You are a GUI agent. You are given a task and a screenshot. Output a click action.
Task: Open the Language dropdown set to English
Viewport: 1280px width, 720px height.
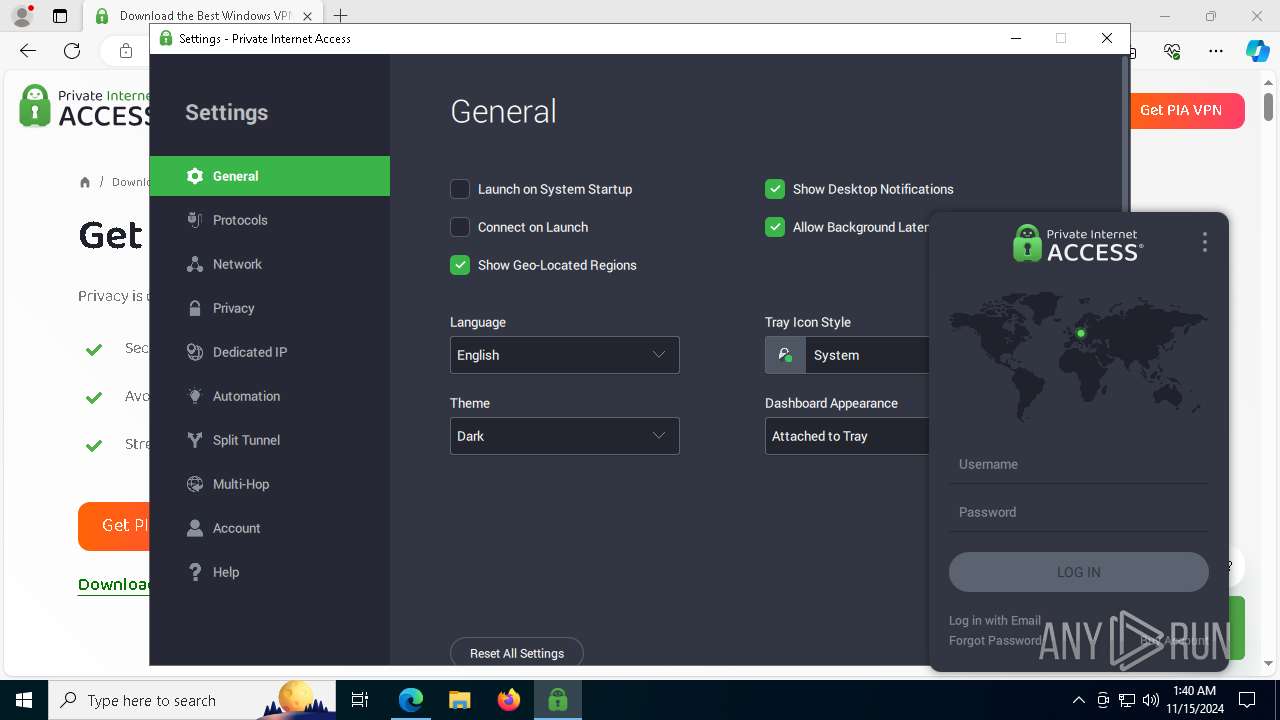[565, 355]
